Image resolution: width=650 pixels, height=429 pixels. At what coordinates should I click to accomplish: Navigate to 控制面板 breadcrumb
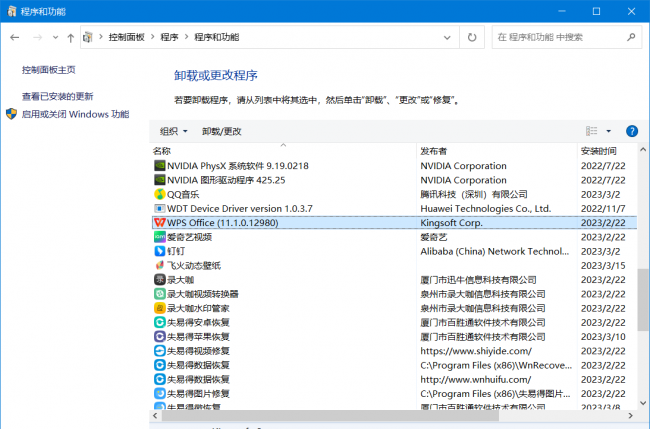126,37
